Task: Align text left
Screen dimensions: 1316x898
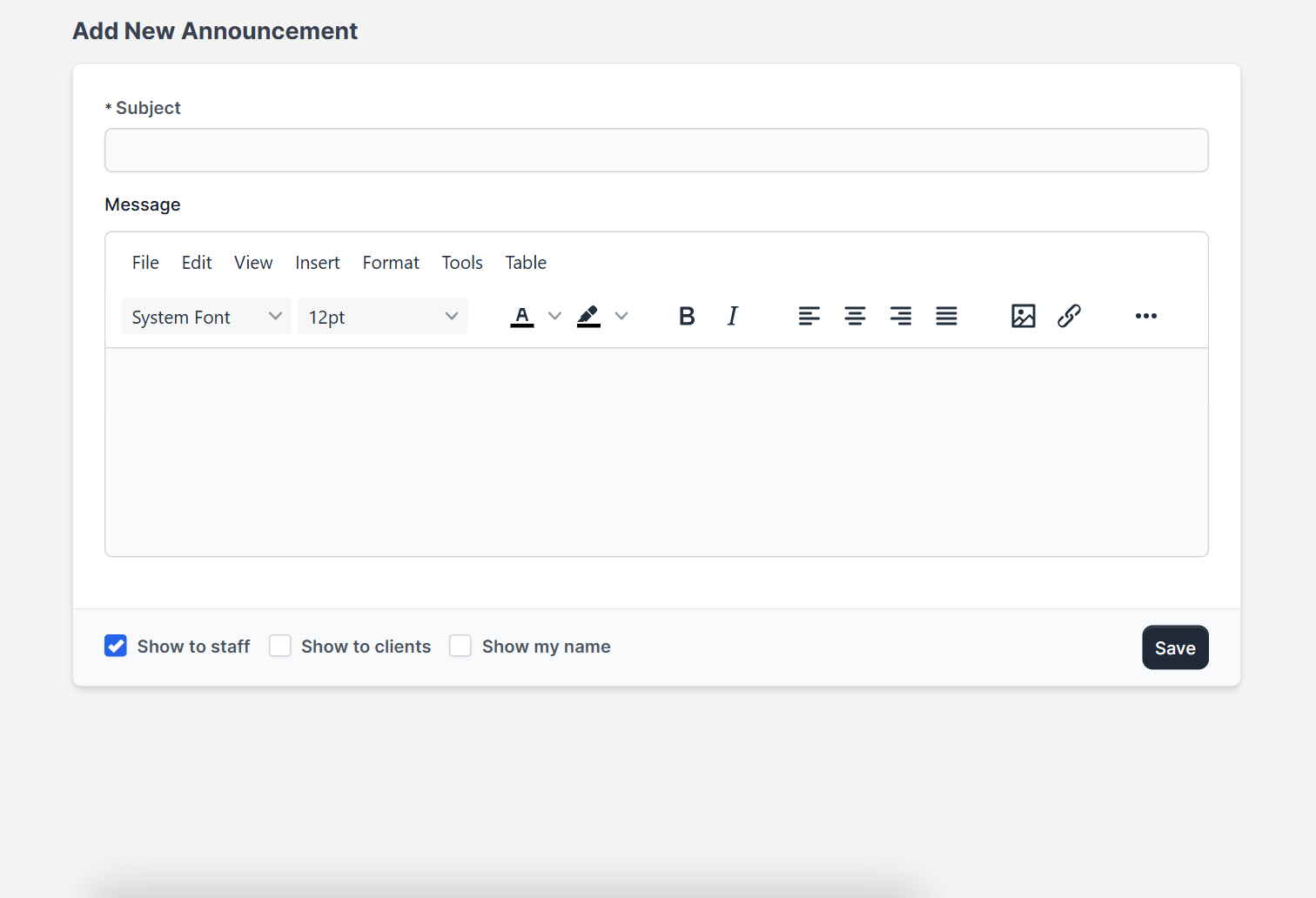Action: [x=809, y=316]
